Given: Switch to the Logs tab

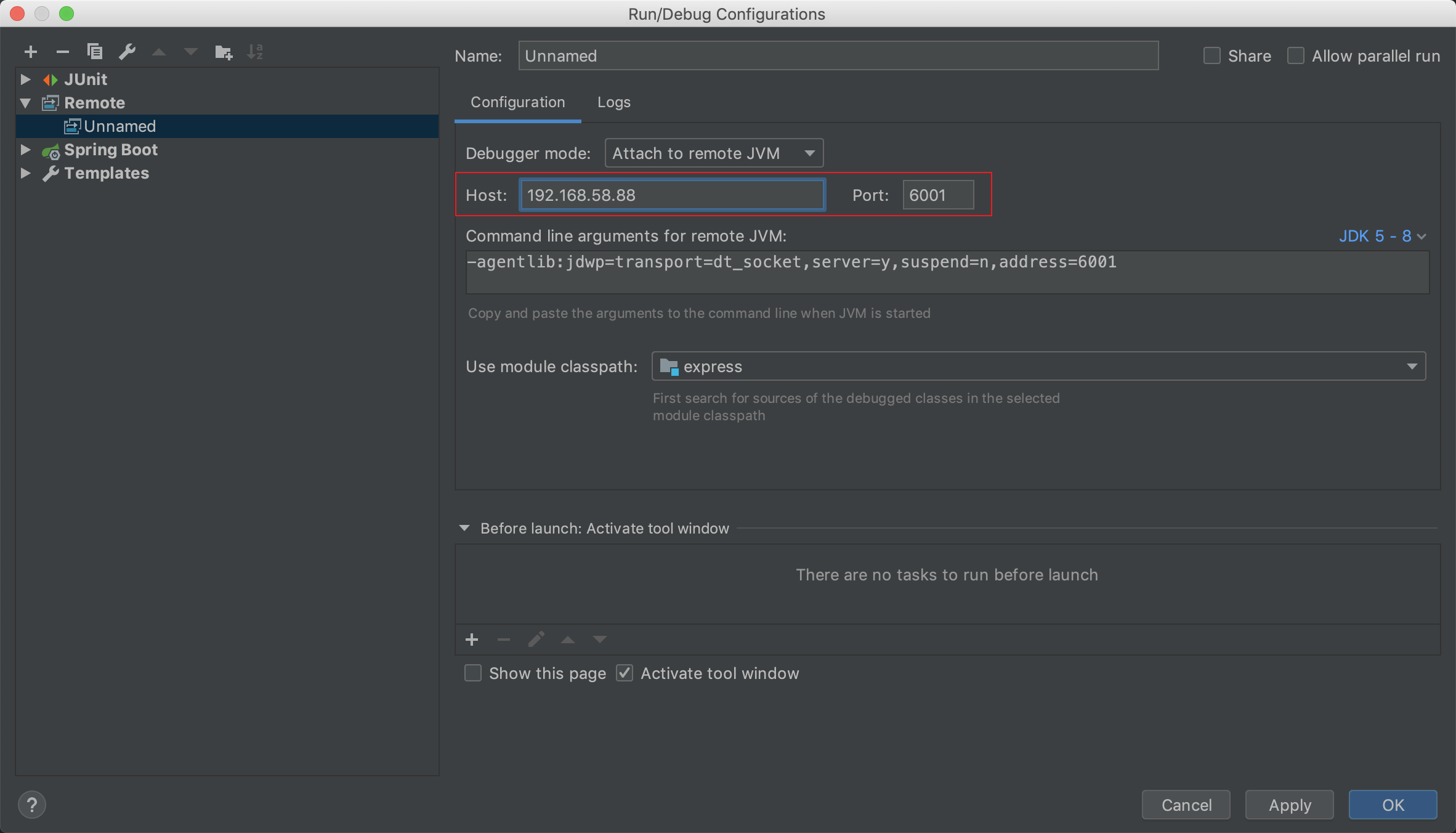Looking at the screenshot, I should 613,102.
